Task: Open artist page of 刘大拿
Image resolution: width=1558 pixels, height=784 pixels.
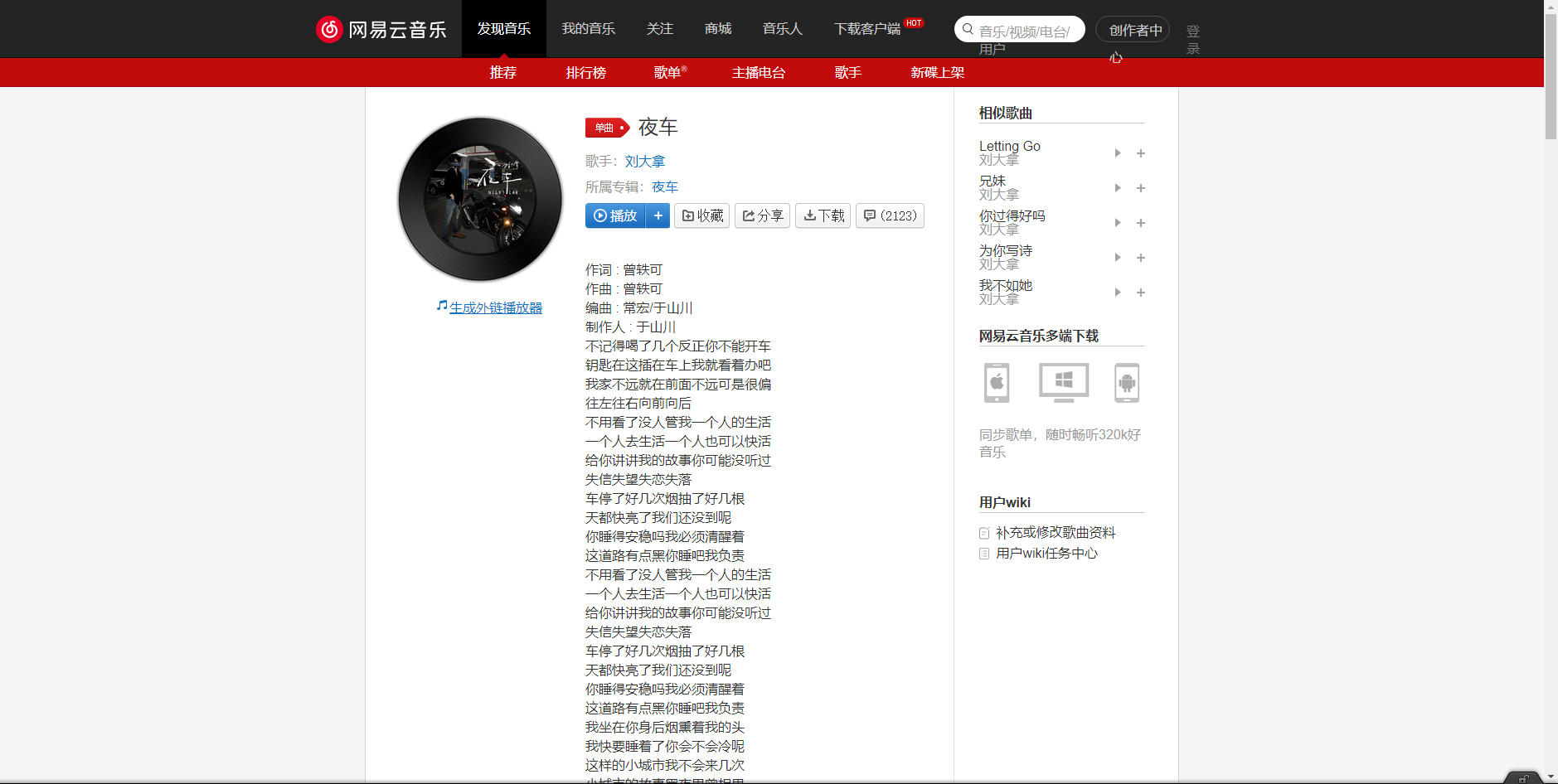Action: click(645, 161)
